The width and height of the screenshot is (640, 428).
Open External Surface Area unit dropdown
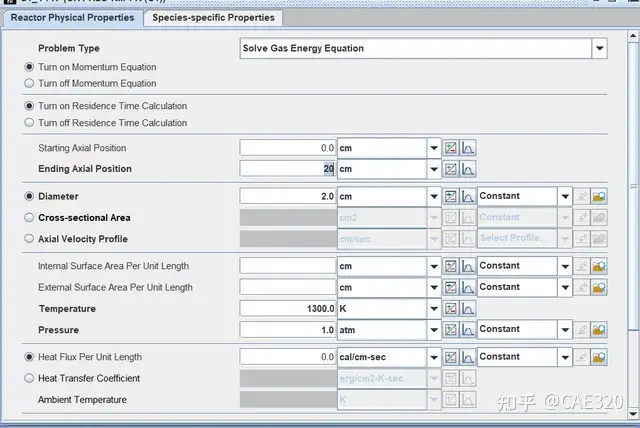point(434,288)
